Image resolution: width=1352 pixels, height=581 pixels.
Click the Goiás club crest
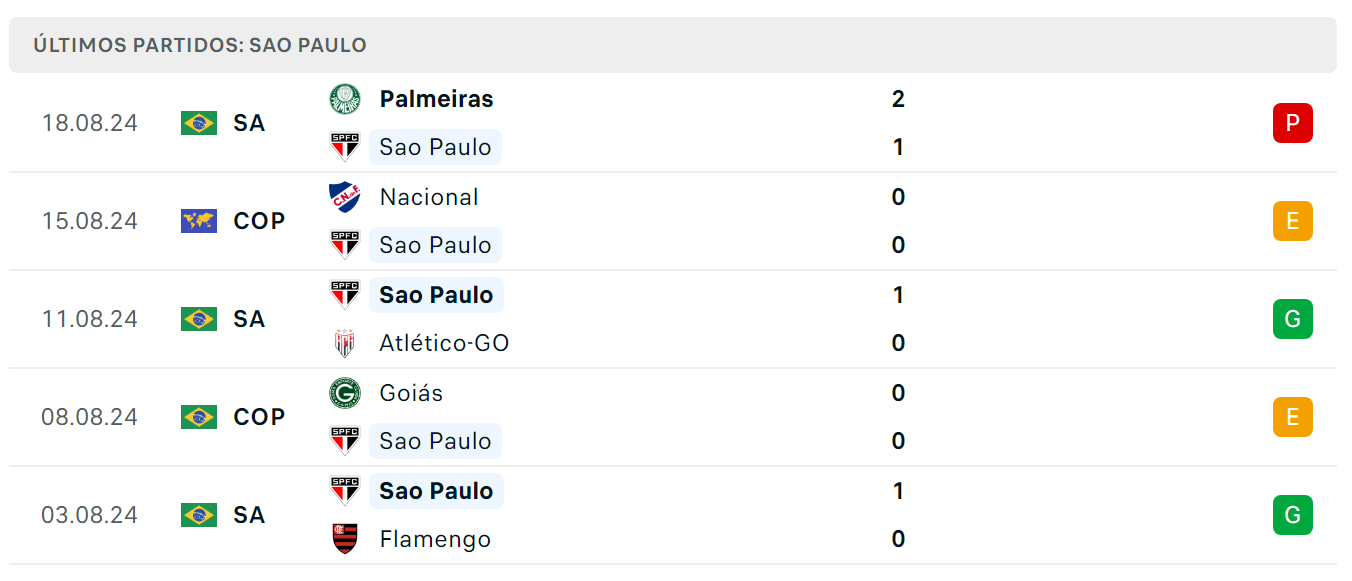[x=345, y=393]
